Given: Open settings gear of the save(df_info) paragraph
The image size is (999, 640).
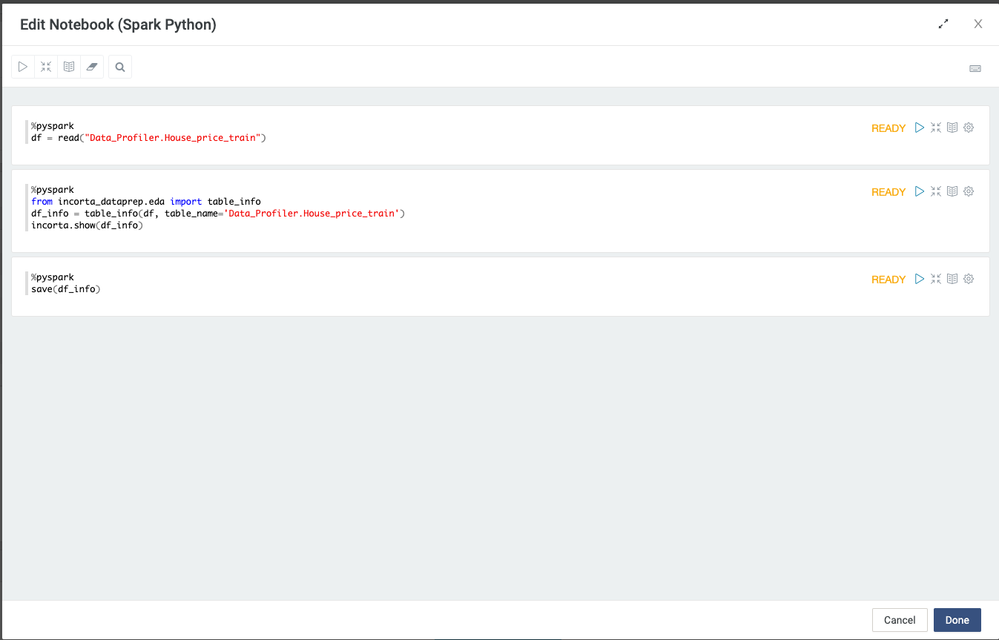Looking at the screenshot, I should (968, 280).
